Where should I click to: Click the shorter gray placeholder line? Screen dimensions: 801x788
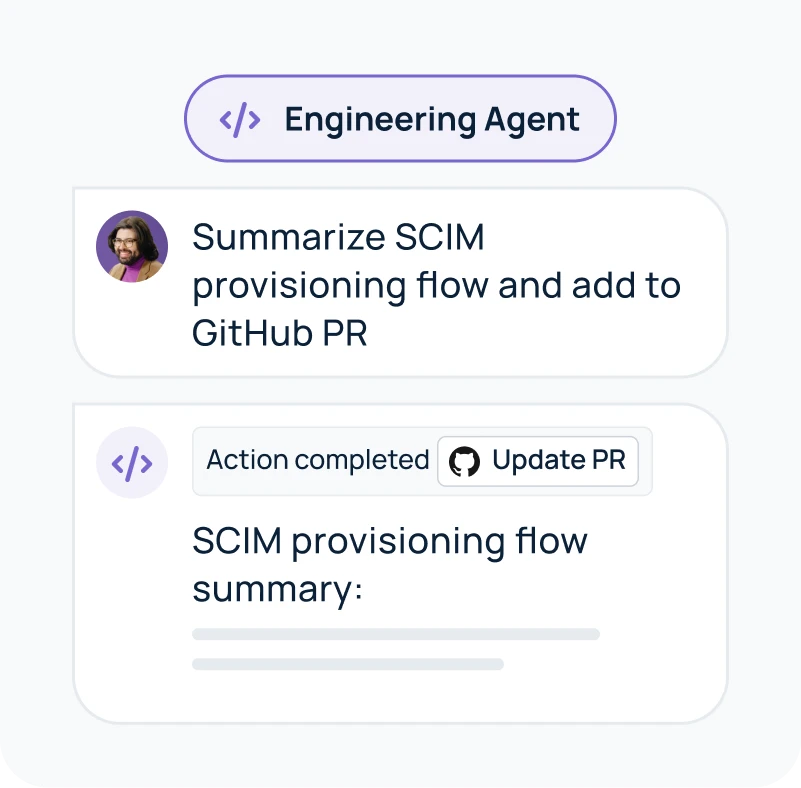tap(347, 664)
